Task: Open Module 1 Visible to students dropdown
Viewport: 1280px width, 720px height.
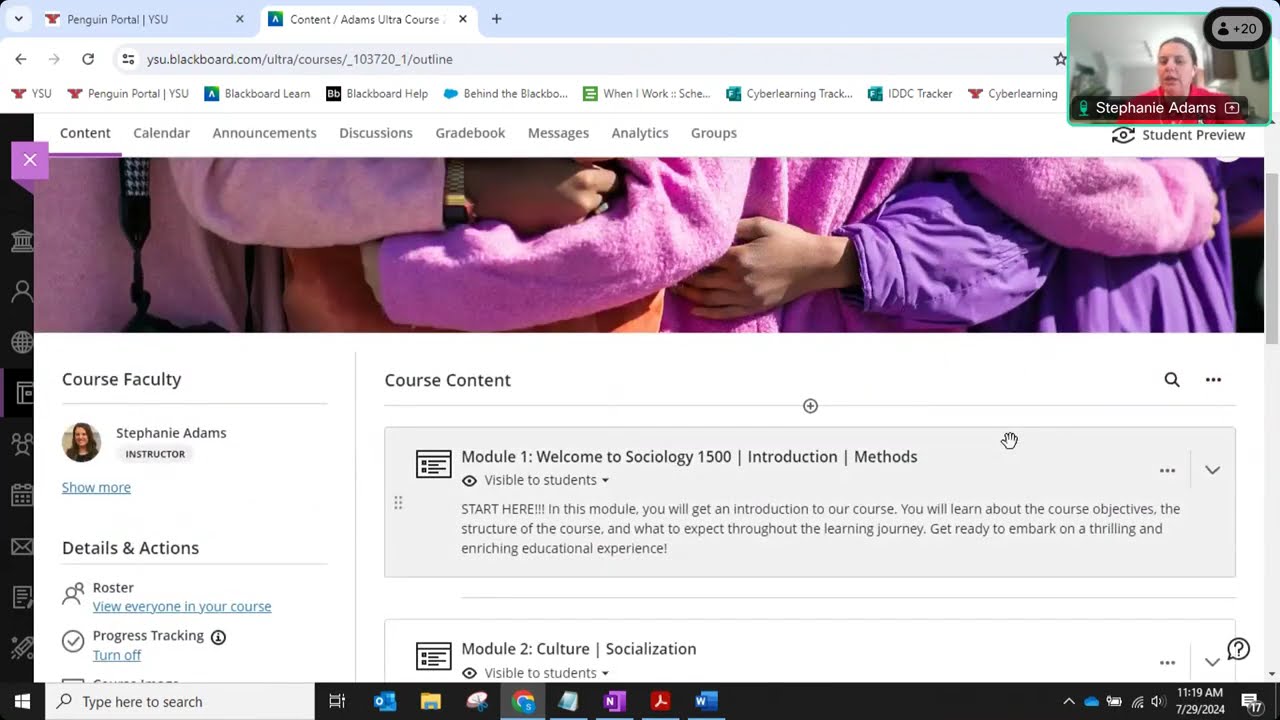Action: click(546, 480)
